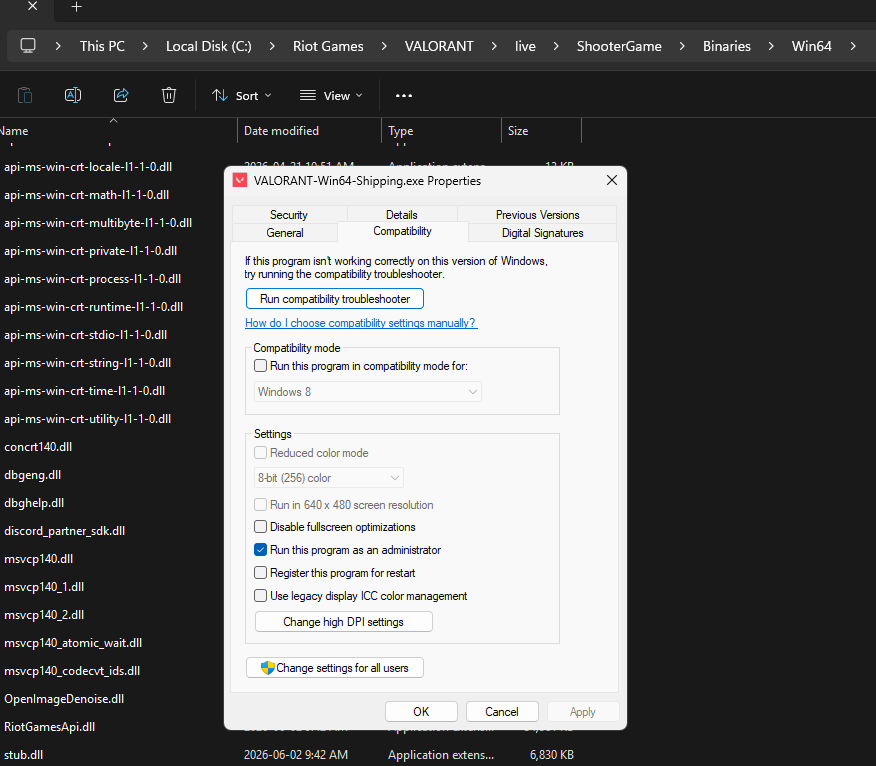Switch to the Details tab
The width and height of the screenshot is (876, 766).
pyautogui.click(x=402, y=215)
